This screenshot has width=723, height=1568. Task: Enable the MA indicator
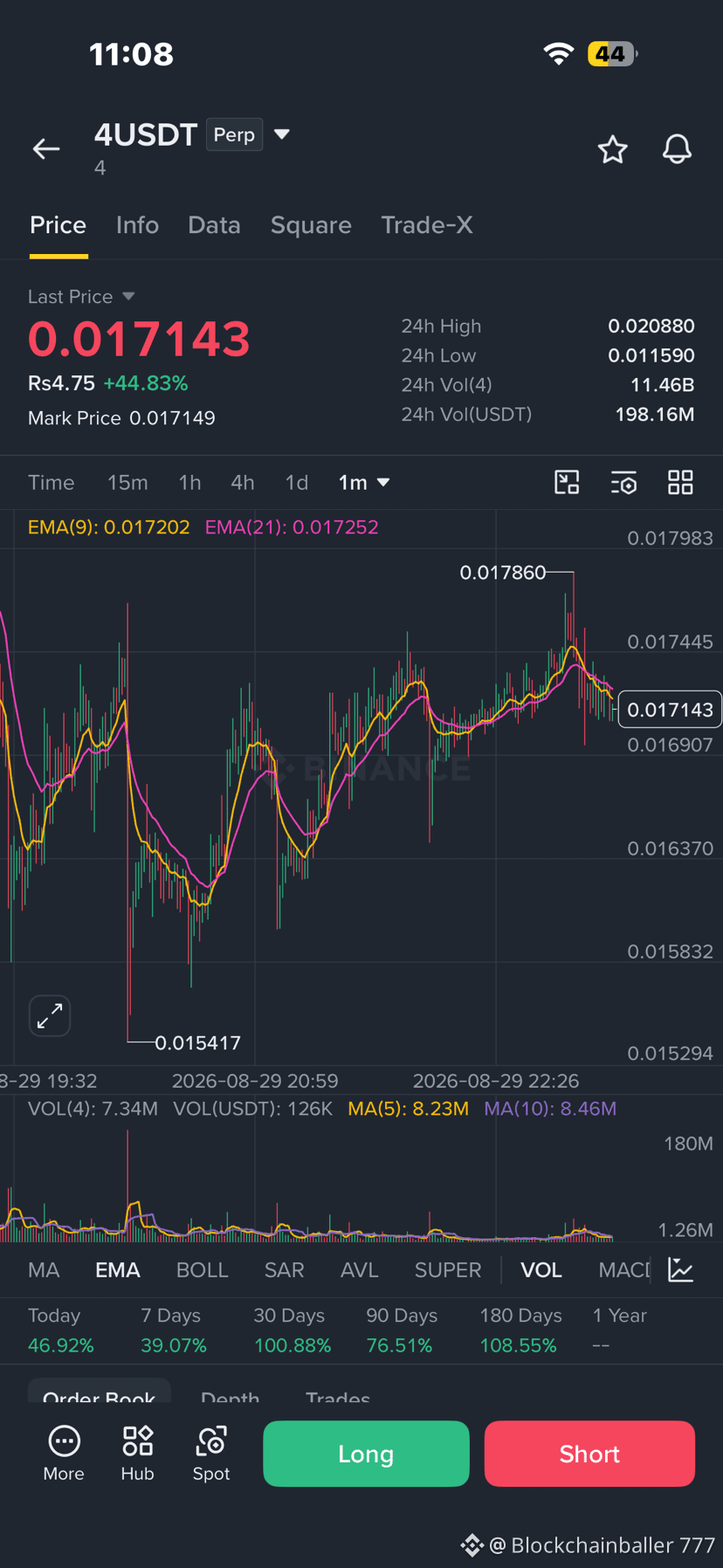coord(44,1269)
